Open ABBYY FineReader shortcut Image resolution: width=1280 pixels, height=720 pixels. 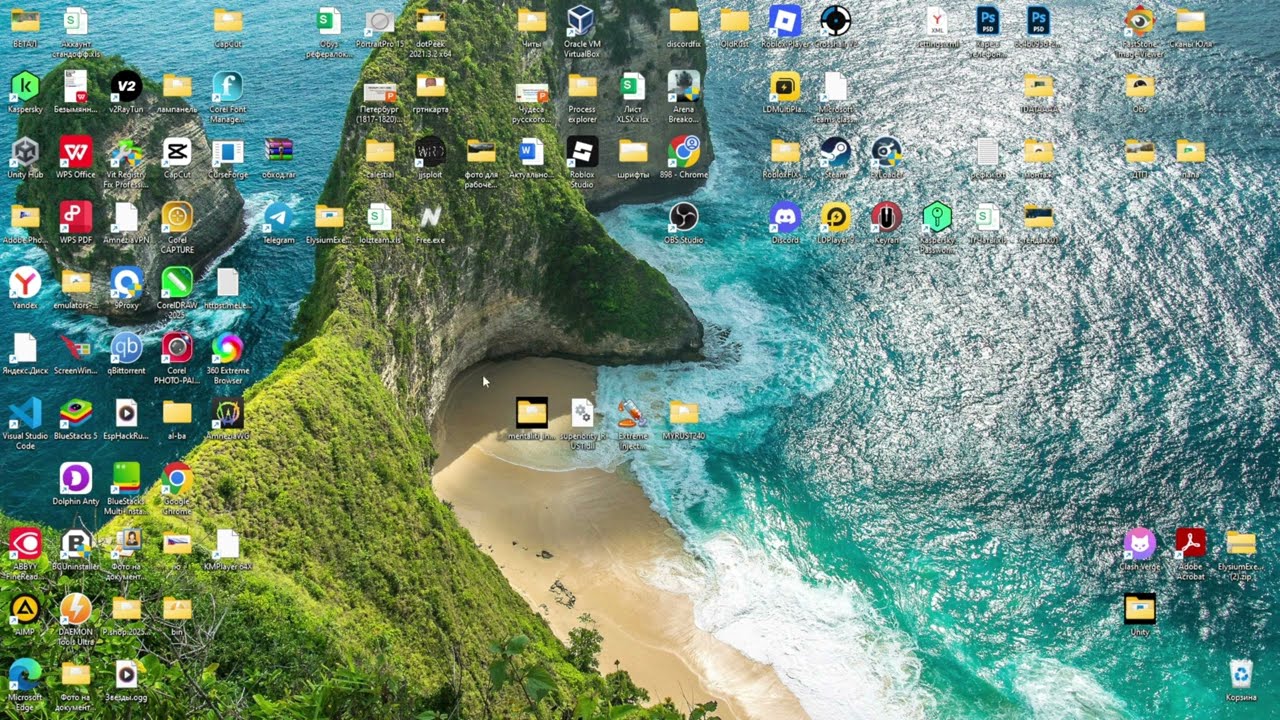(x=25, y=549)
